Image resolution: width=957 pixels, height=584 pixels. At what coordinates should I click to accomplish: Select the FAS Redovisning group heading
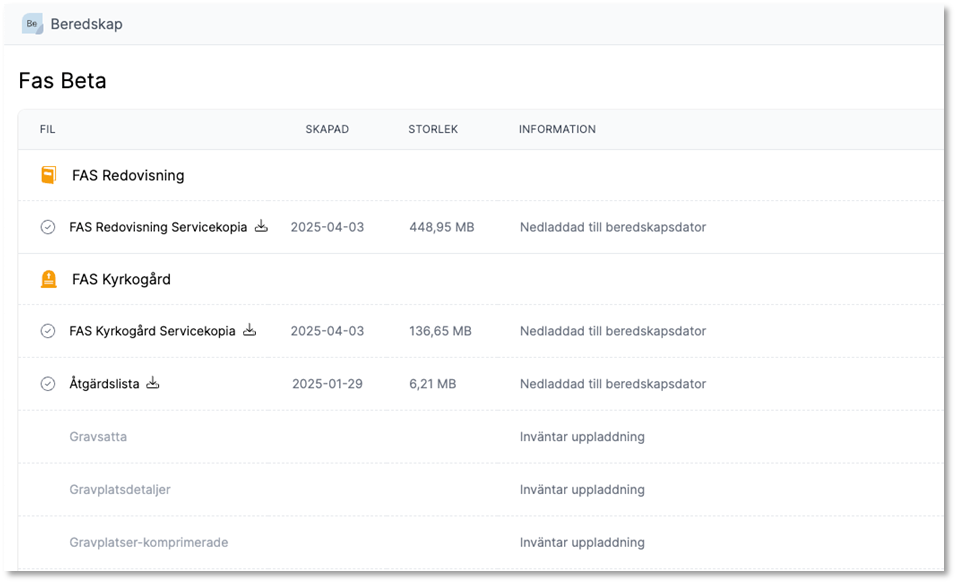pos(128,175)
